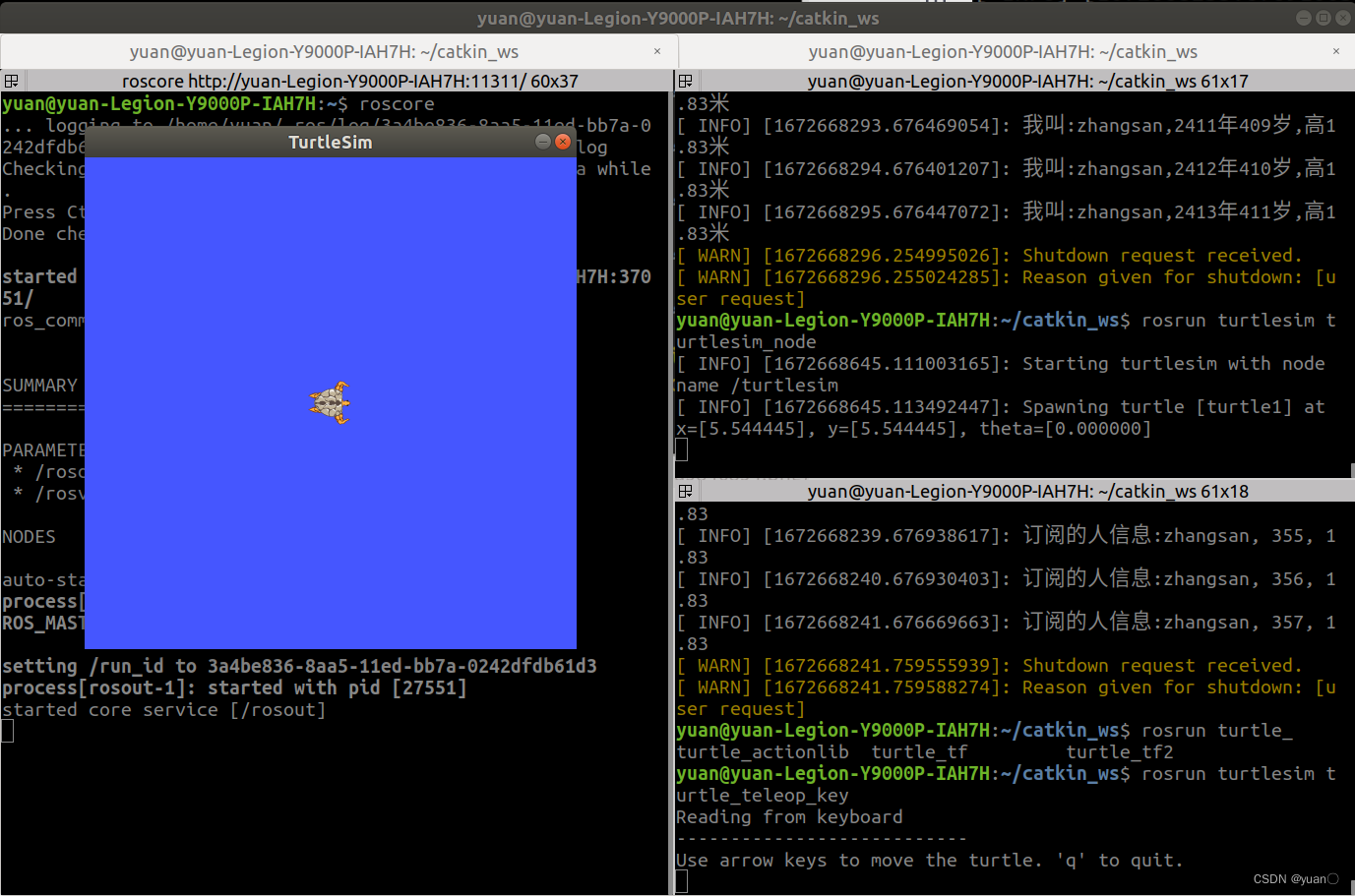Close the main terminal window
The width and height of the screenshot is (1355, 896).
coord(1343,18)
